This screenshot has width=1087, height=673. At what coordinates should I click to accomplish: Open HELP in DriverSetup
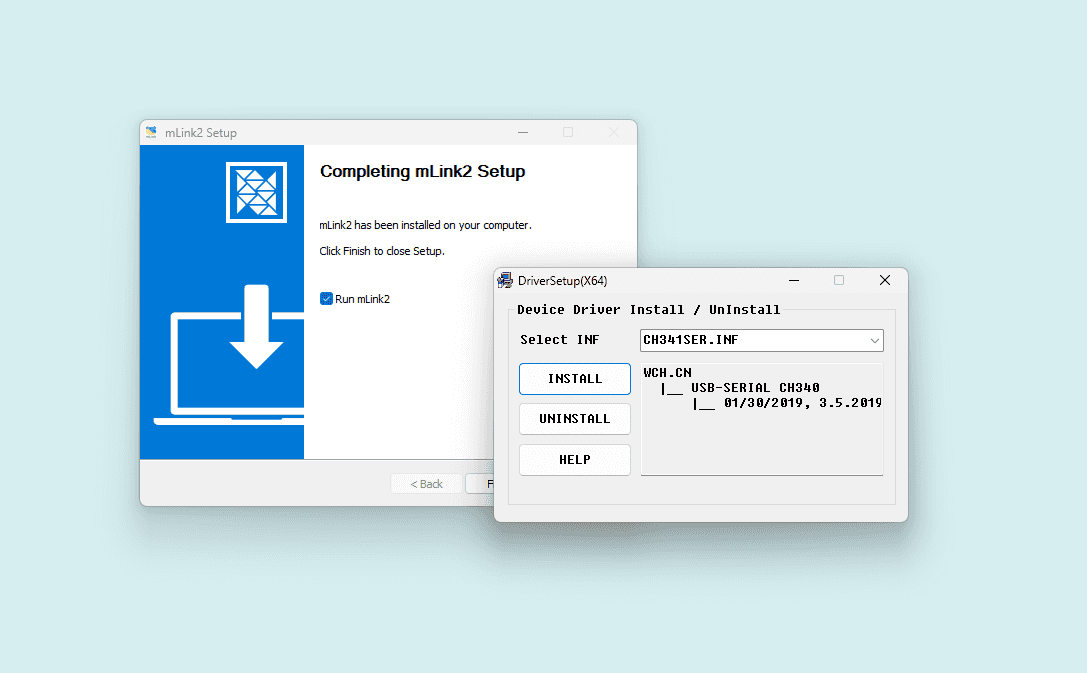[x=574, y=460]
